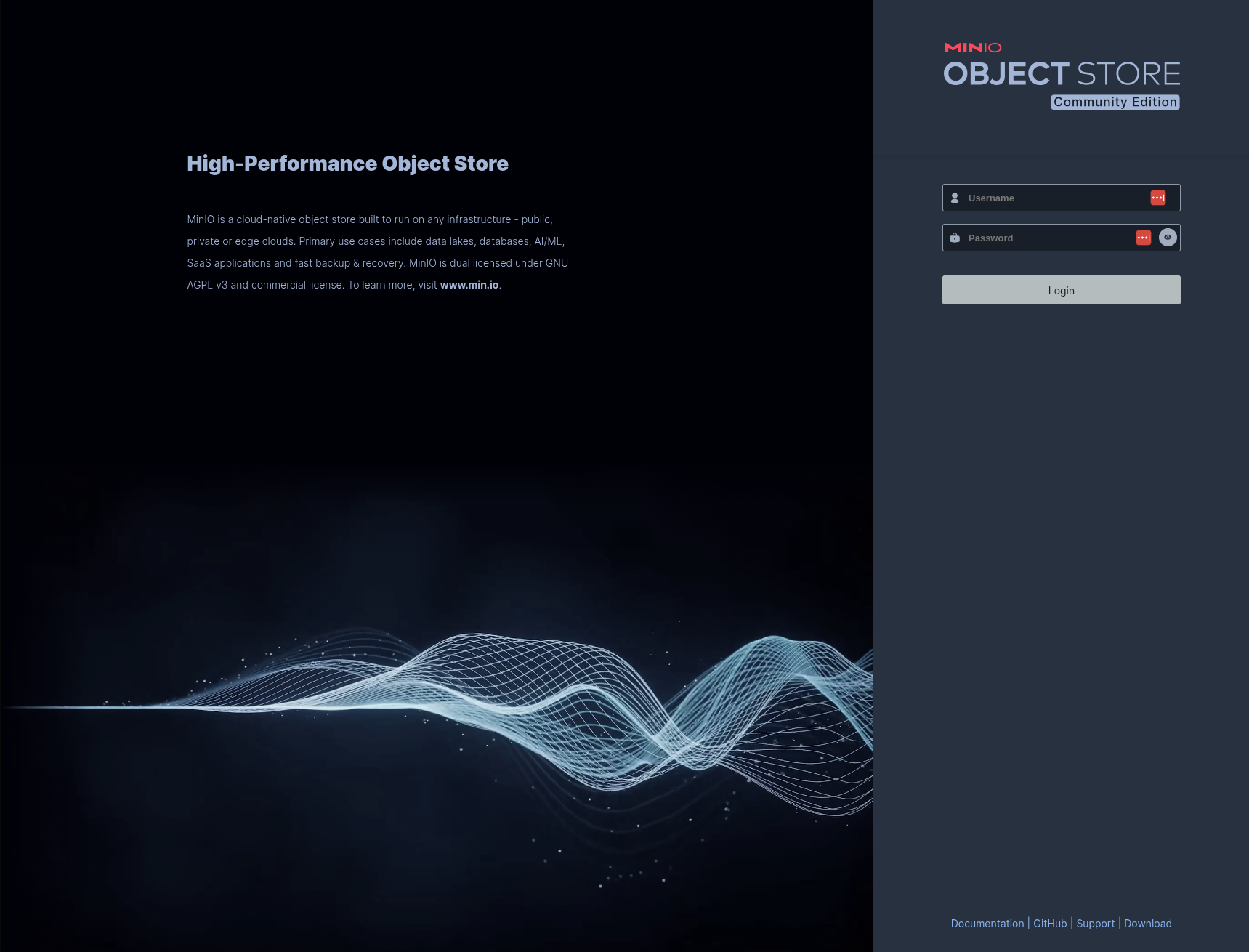Click the Username input field
Screen dimensions: 1249x952
[x=1061, y=198]
